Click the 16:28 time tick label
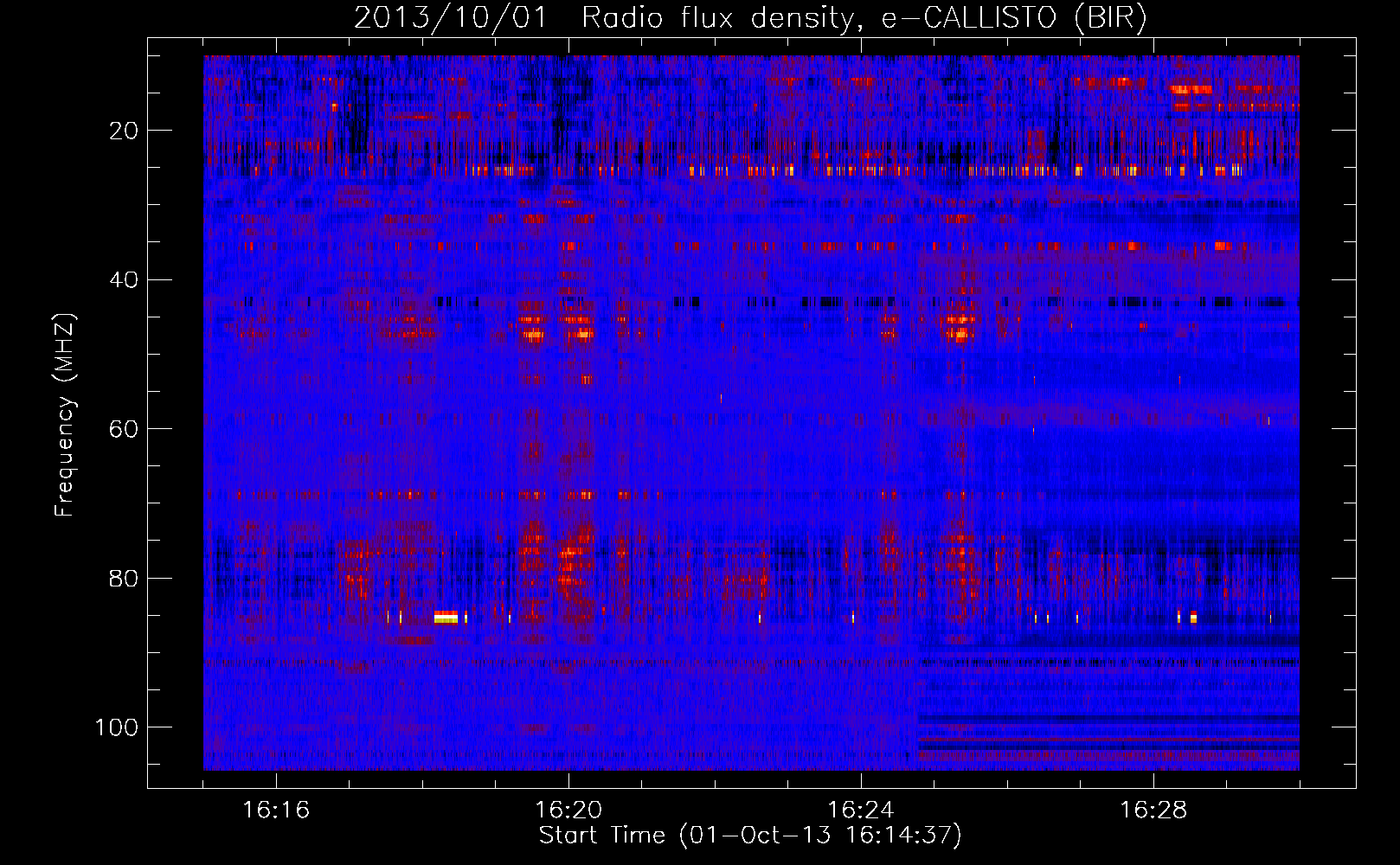This screenshot has width=1400, height=865. click(x=1153, y=811)
